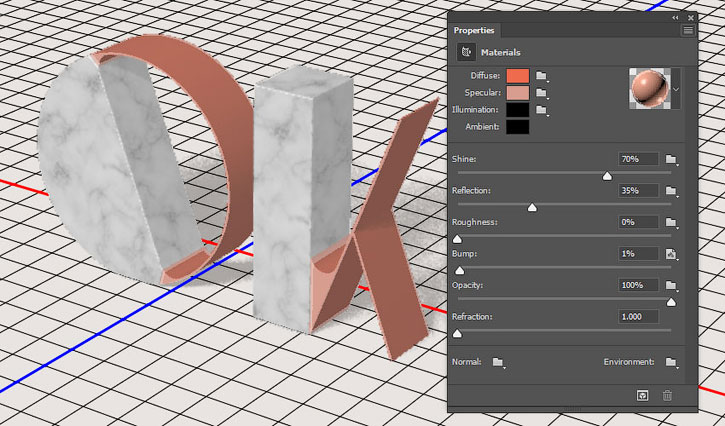
Task: Click the Ambient color swatch
Action: point(517,127)
